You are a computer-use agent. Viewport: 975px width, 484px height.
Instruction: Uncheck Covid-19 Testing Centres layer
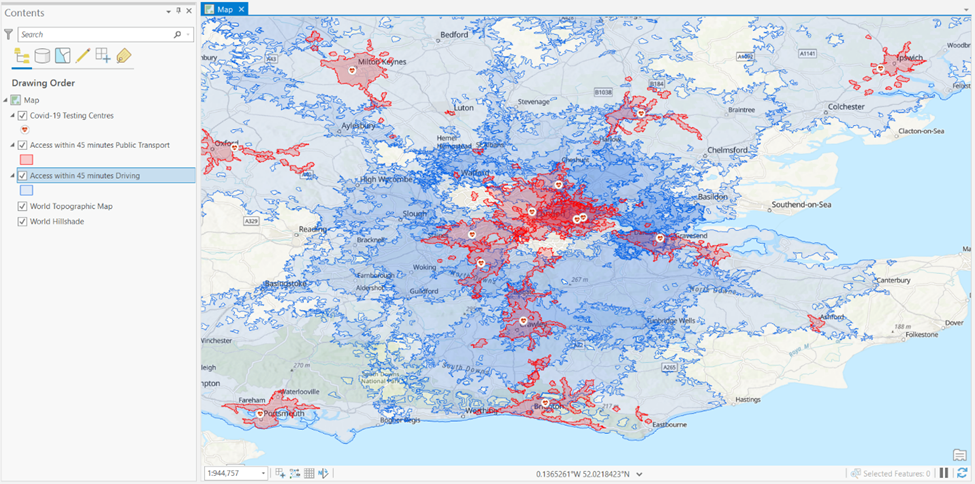[23, 116]
